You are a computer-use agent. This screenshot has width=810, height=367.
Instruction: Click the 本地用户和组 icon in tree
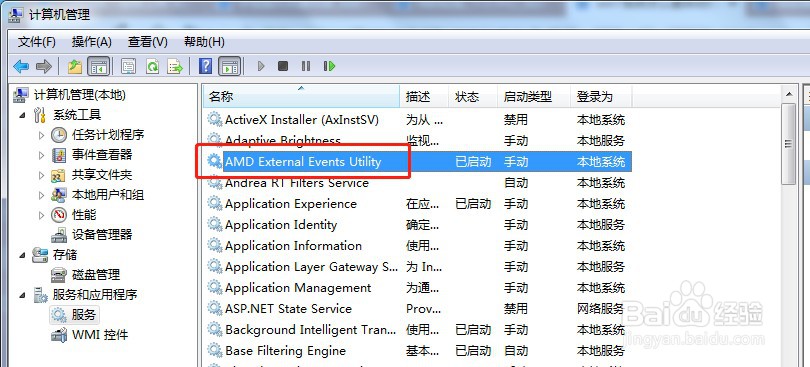(x=59, y=195)
